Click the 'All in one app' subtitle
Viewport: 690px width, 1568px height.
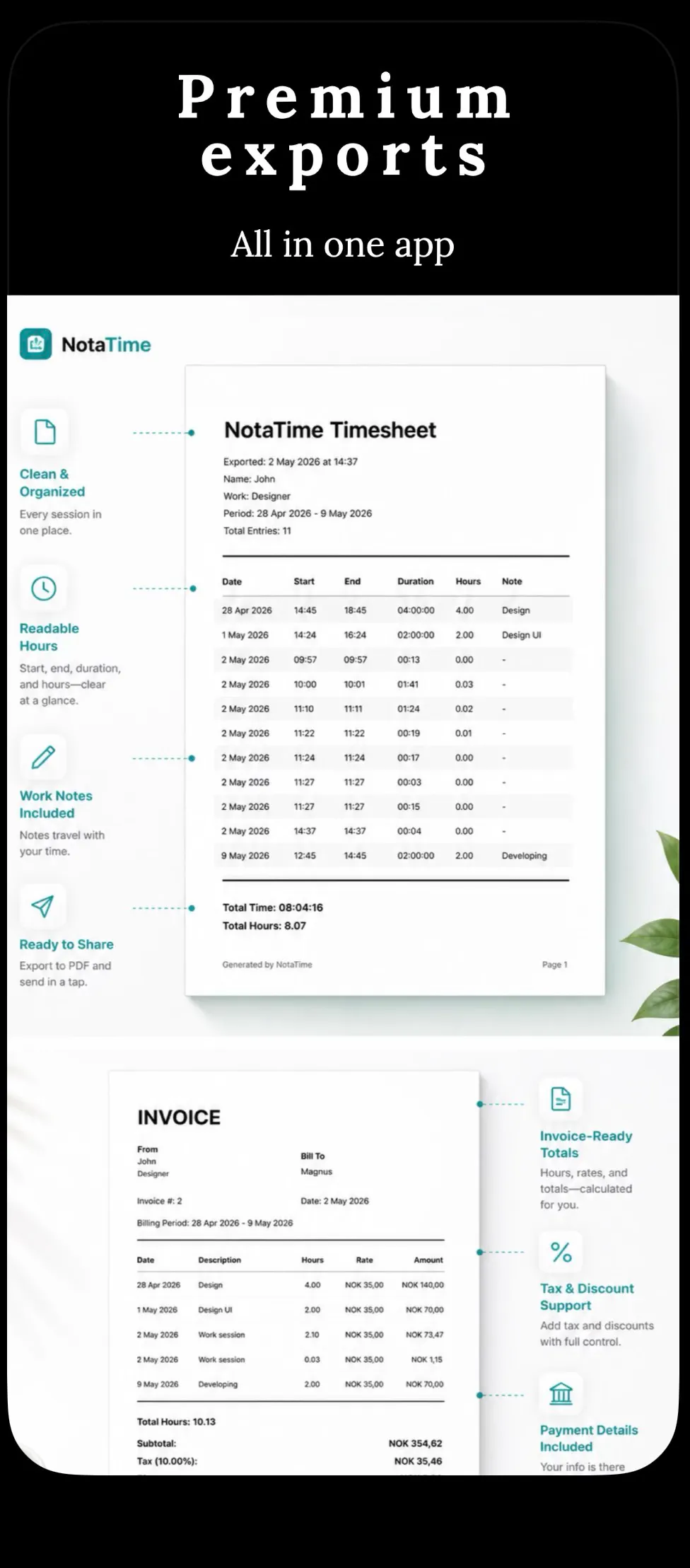pos(343,245)
